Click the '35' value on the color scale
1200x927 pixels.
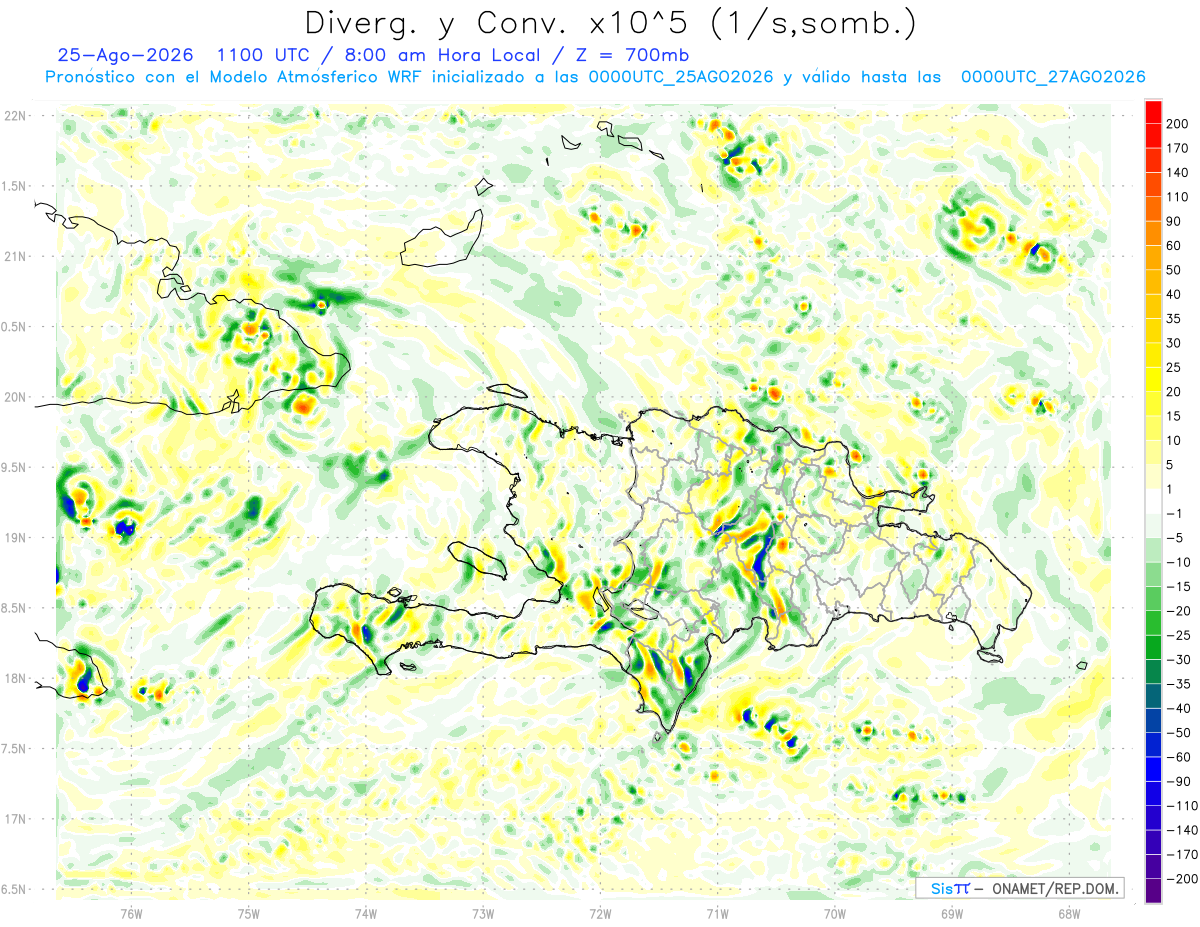tap(1174, 318)
